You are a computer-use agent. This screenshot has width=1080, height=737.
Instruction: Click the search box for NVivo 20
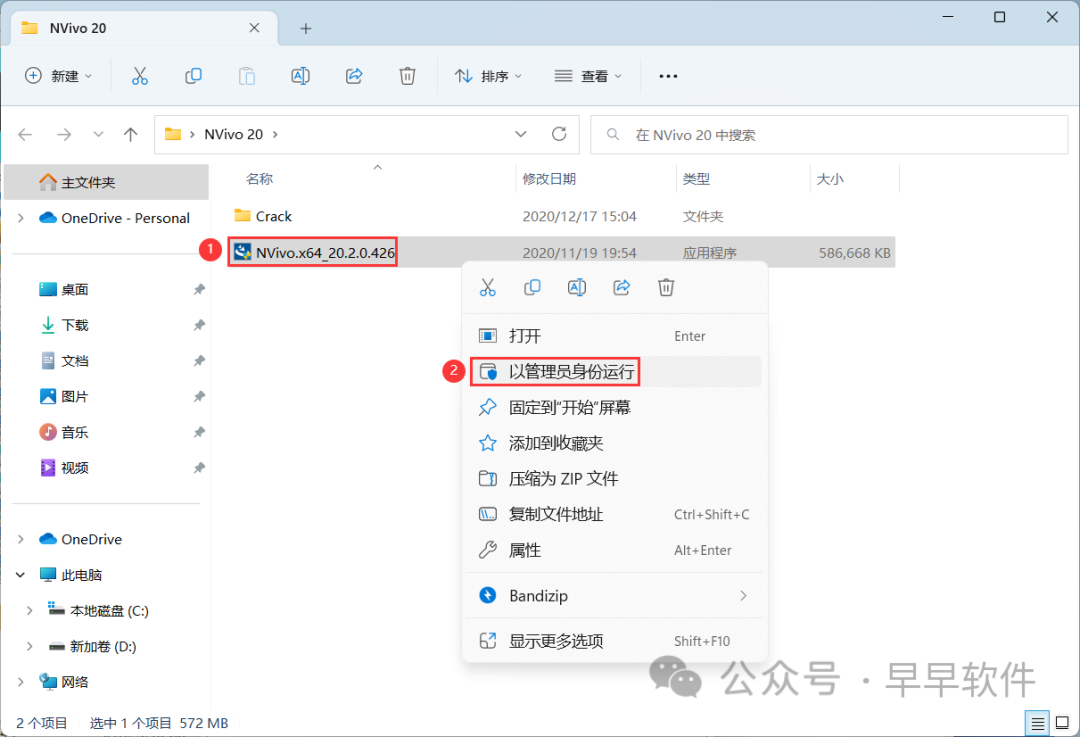(x=830, y=134)
